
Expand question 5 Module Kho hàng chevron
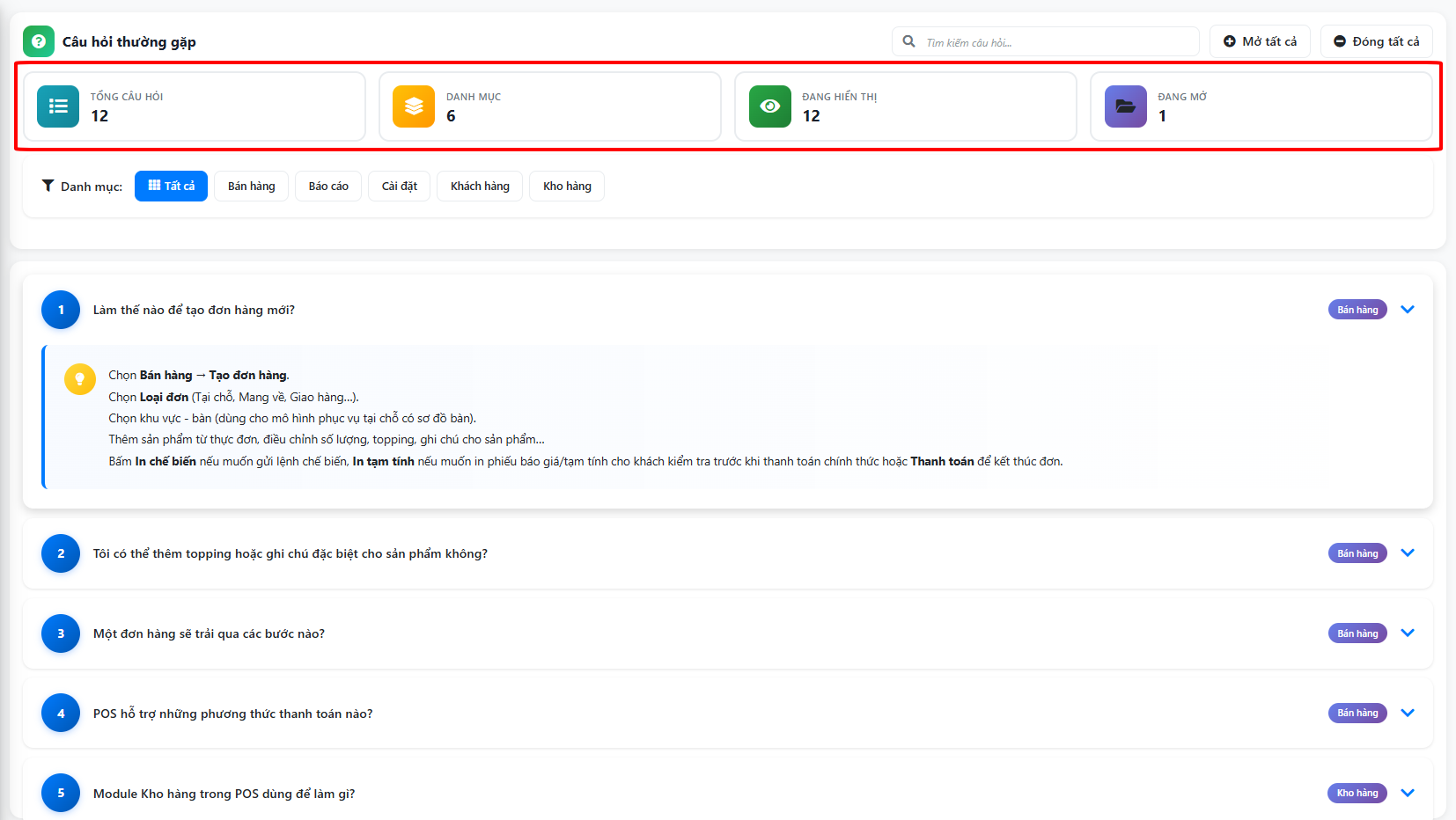tap(1407, 794)
